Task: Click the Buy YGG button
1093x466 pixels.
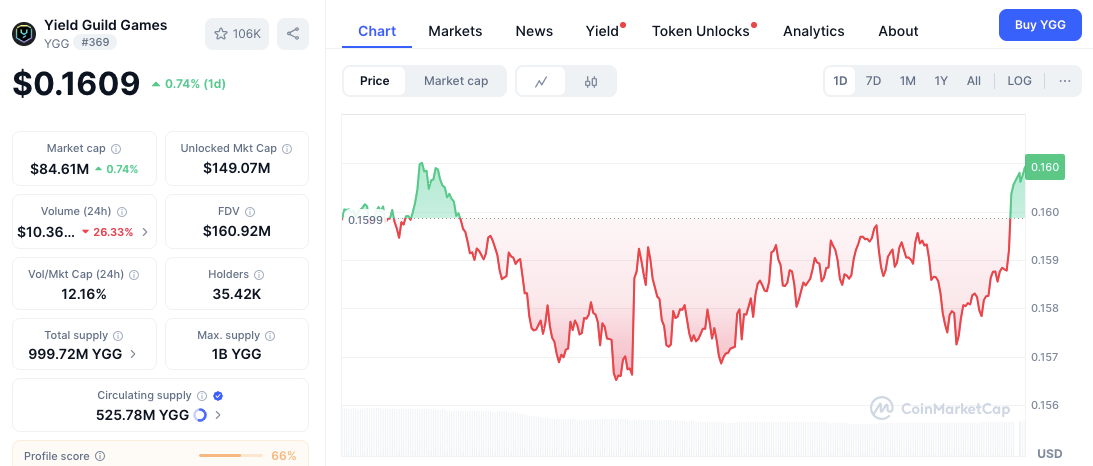Action: 1040,25
